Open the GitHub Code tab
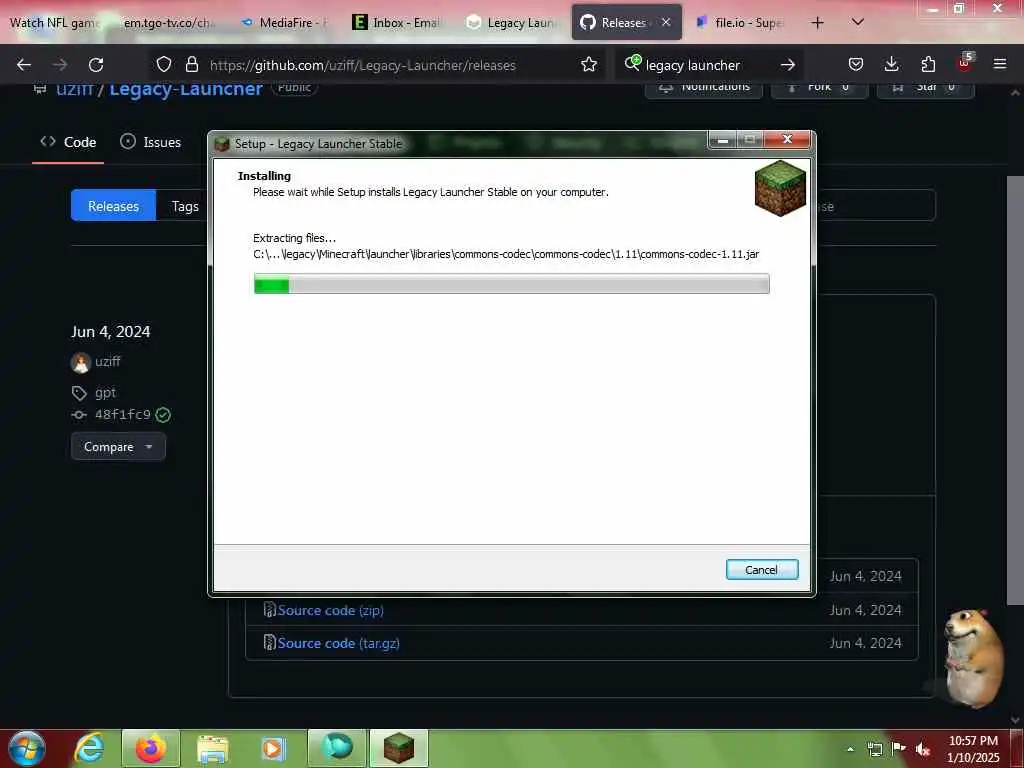1024x768 pixels. [x=68, y=142]
